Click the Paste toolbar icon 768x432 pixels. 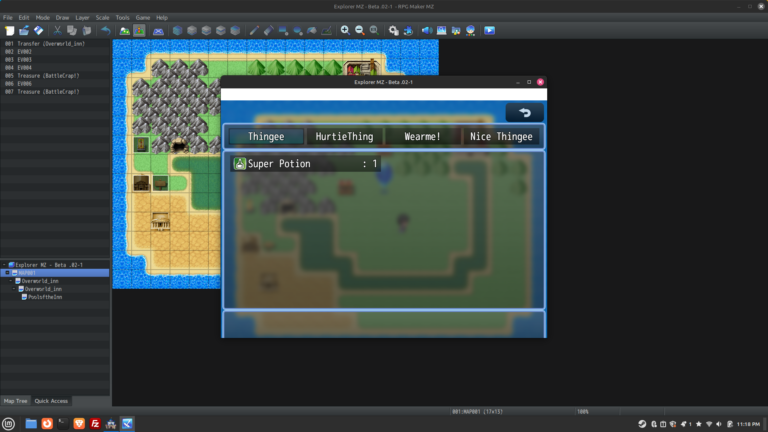[87, 30]
